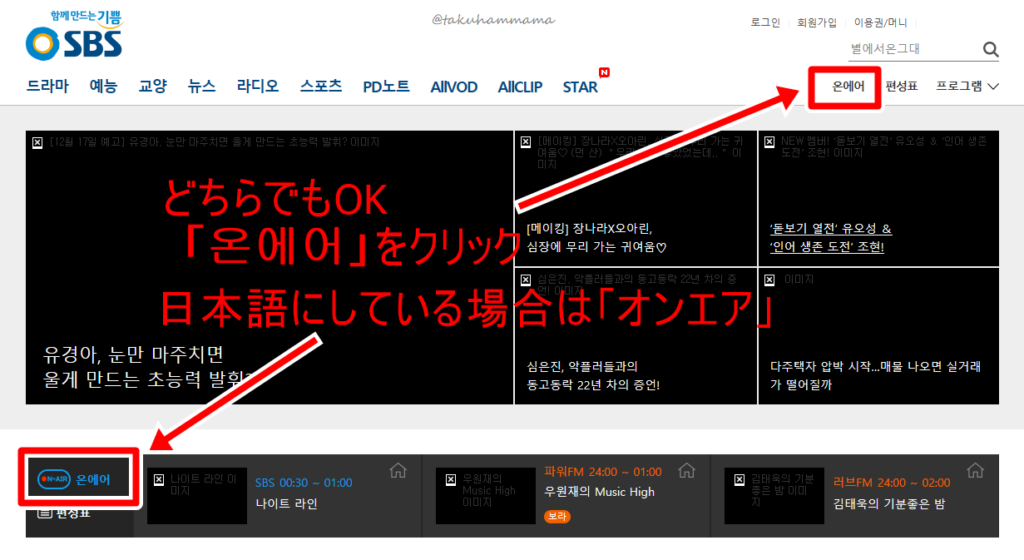1024x560 pixels.
Task: Open the top-navigation 편성표 schedule link
Action: 901,86
